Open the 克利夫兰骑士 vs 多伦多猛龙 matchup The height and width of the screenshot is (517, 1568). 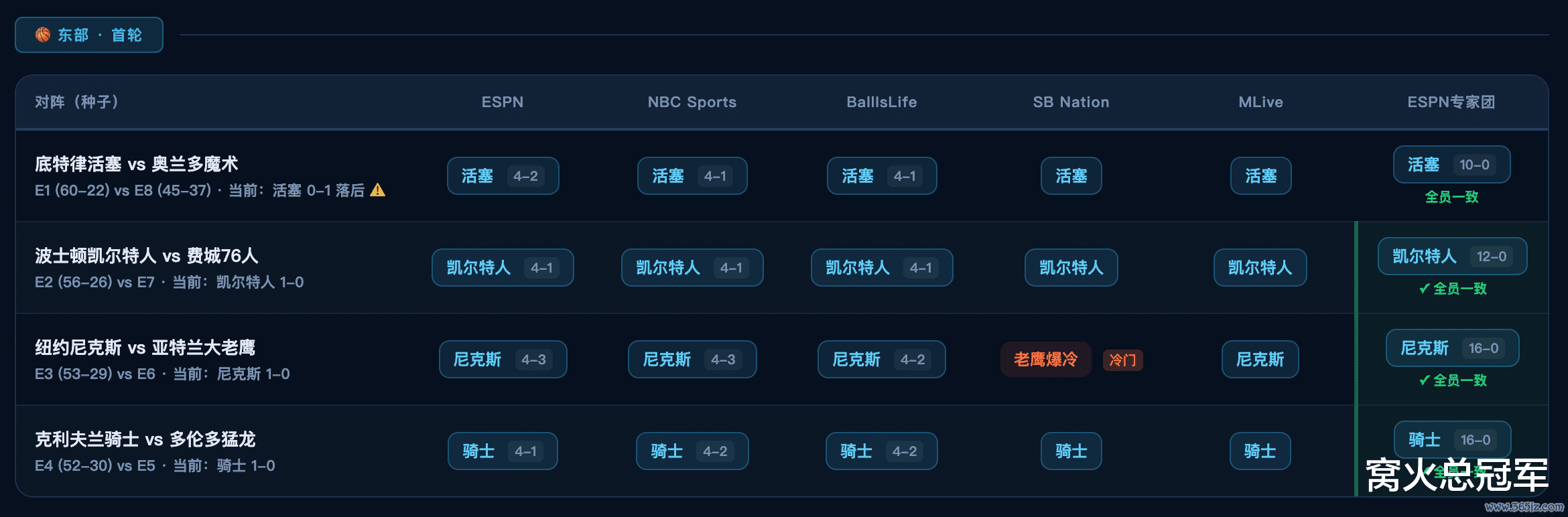(145, 439)
